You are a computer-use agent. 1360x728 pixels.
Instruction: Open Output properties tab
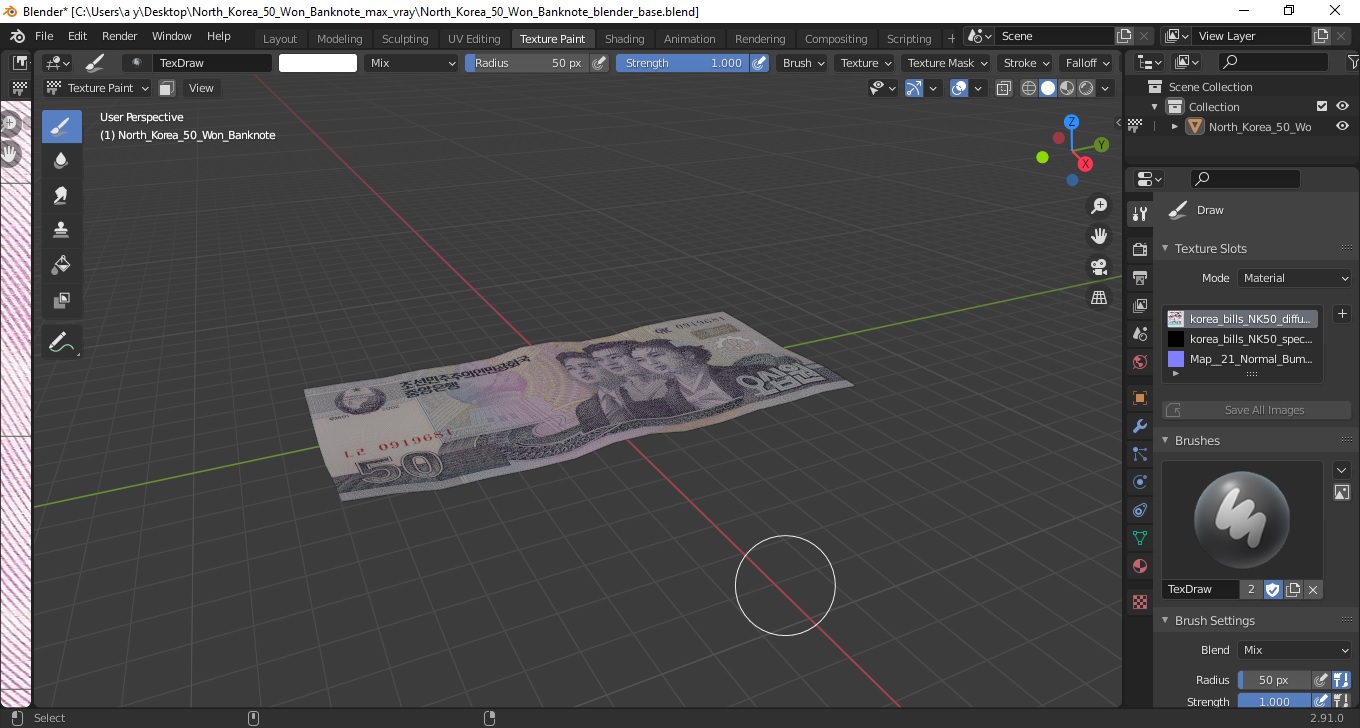(x=1139, y=277)
